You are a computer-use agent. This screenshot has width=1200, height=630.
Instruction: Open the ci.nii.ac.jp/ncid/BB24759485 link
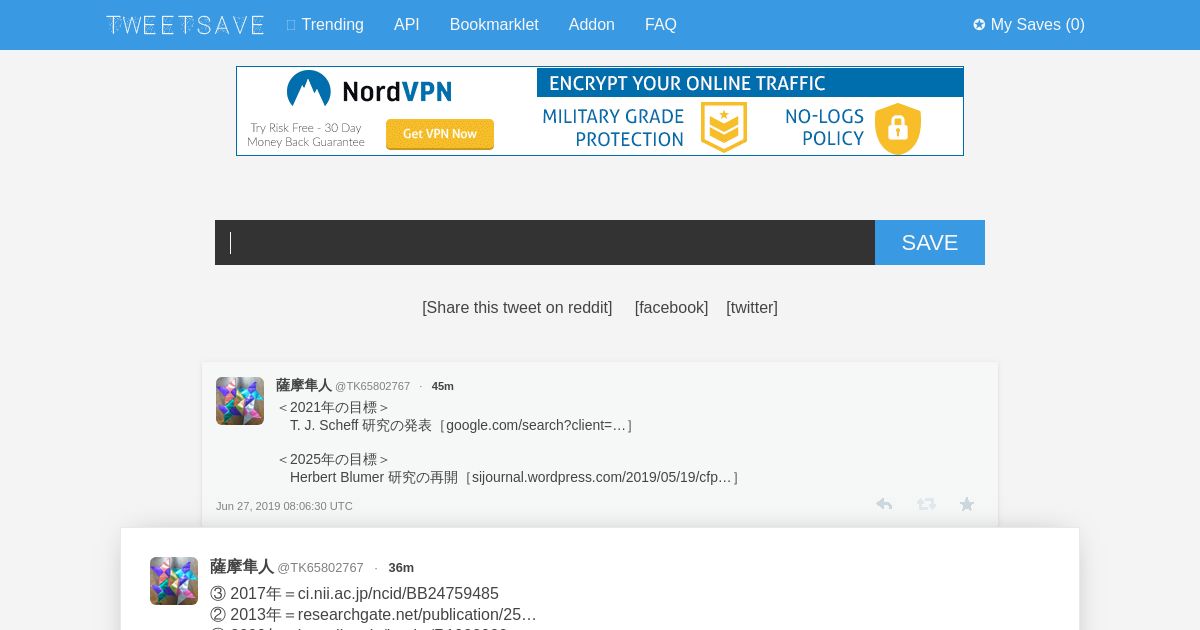tap(398, 594)
